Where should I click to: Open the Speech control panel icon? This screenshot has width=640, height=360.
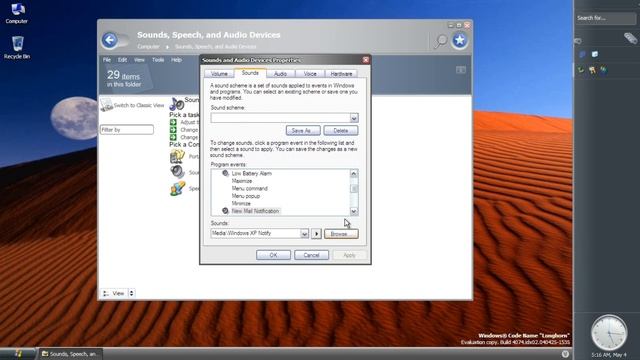(178, 189)
